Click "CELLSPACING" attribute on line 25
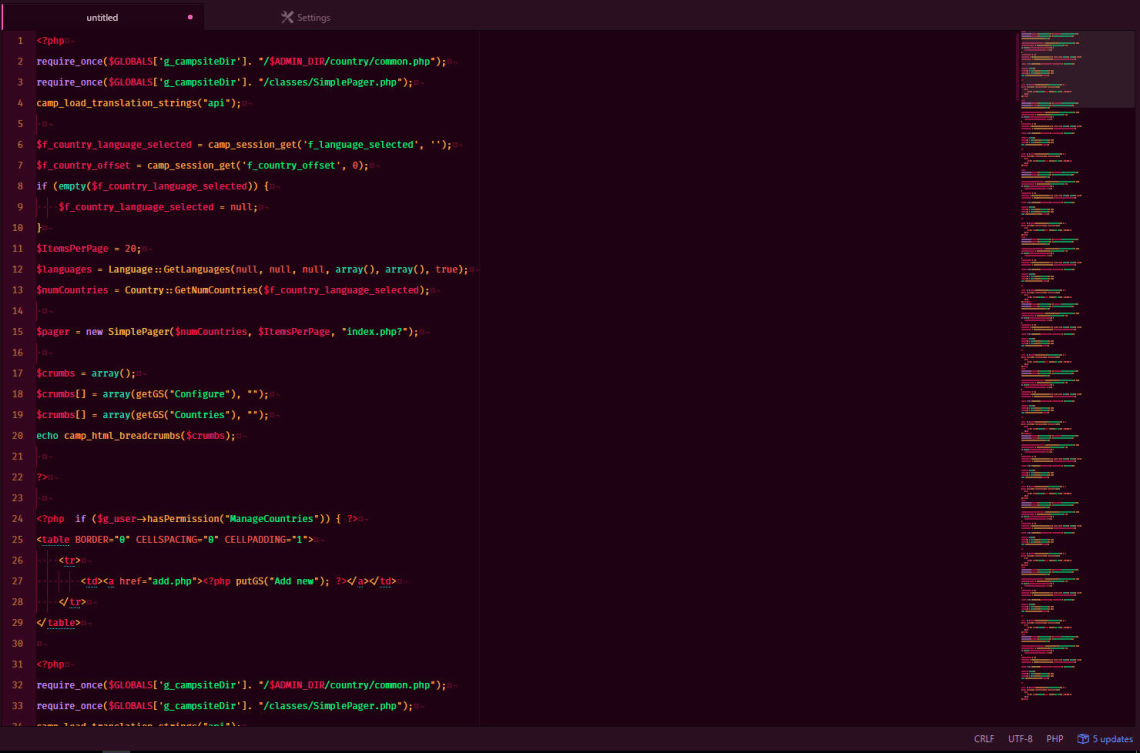This screenshot has width=1140, height=753. tap(166, 539)
